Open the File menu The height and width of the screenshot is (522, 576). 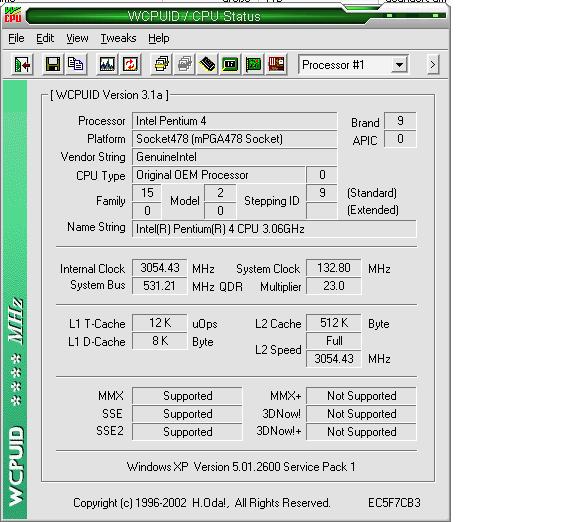pos(16,38)
